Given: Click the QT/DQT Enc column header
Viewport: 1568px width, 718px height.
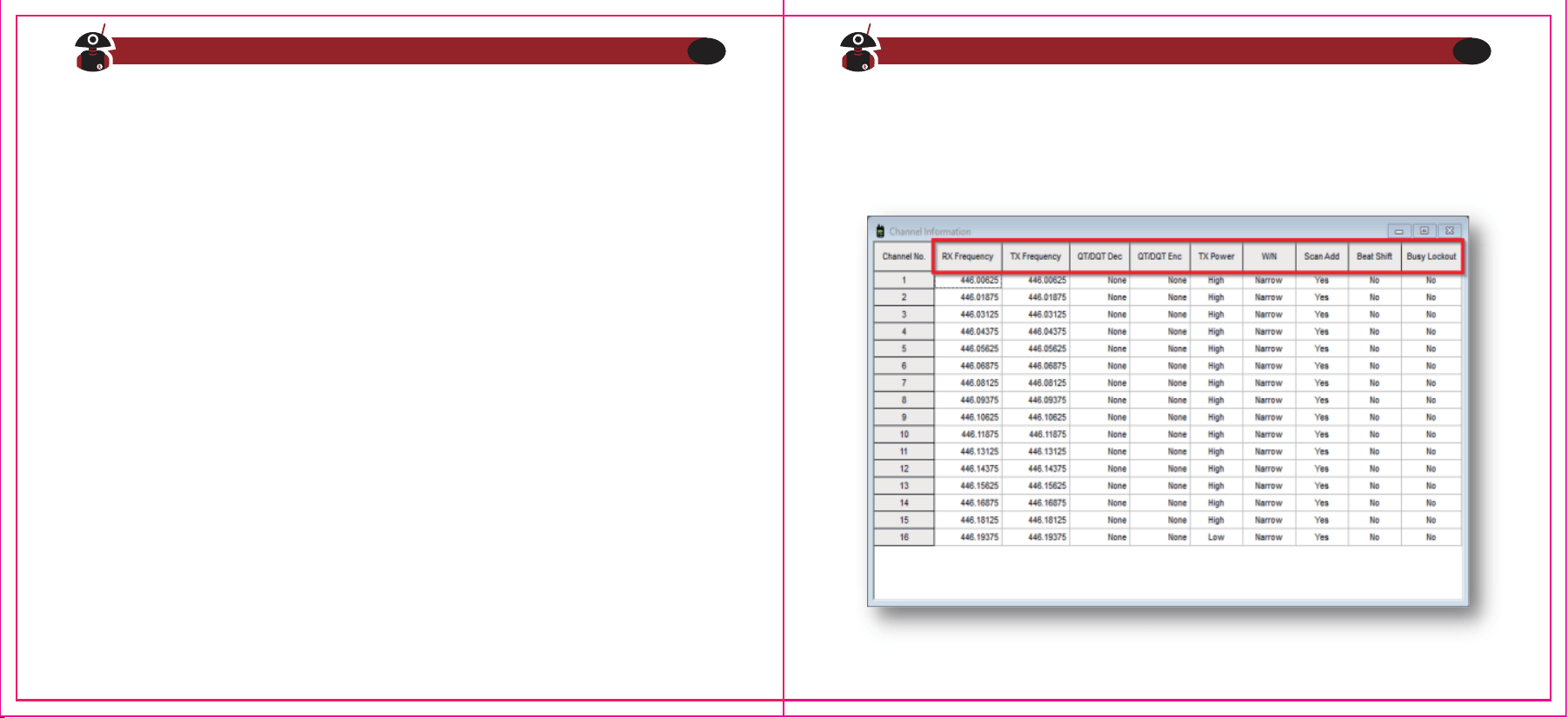Looking at the screenshot, I should [1159, 256].
